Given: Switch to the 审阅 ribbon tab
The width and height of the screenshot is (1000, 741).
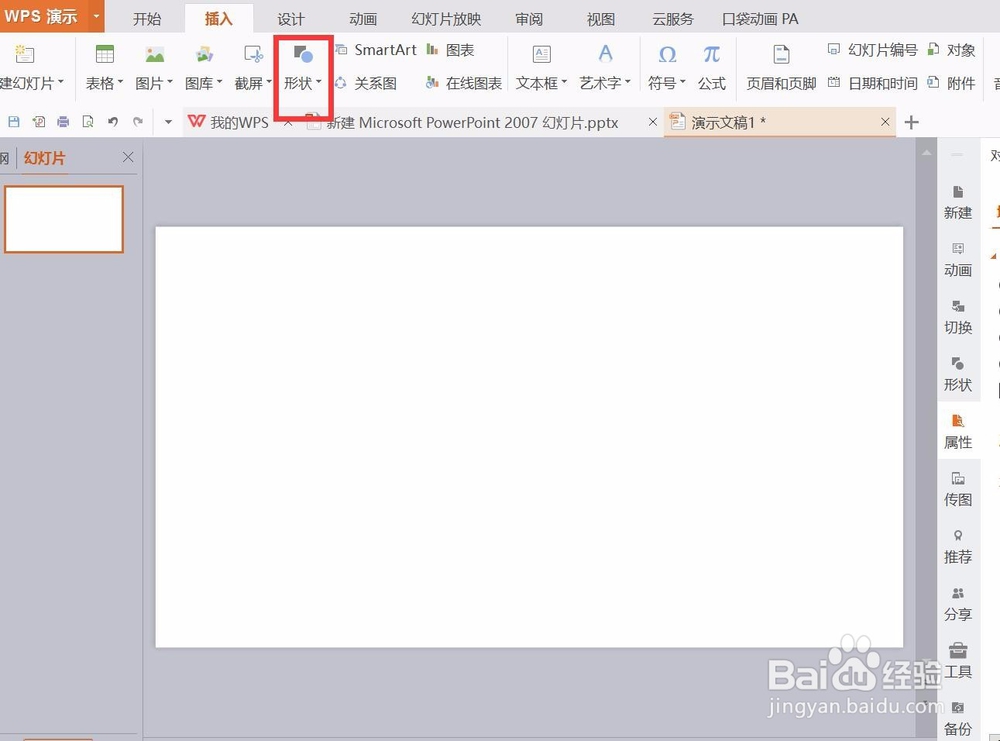Looking at the screenshot, I should [529, 19].
